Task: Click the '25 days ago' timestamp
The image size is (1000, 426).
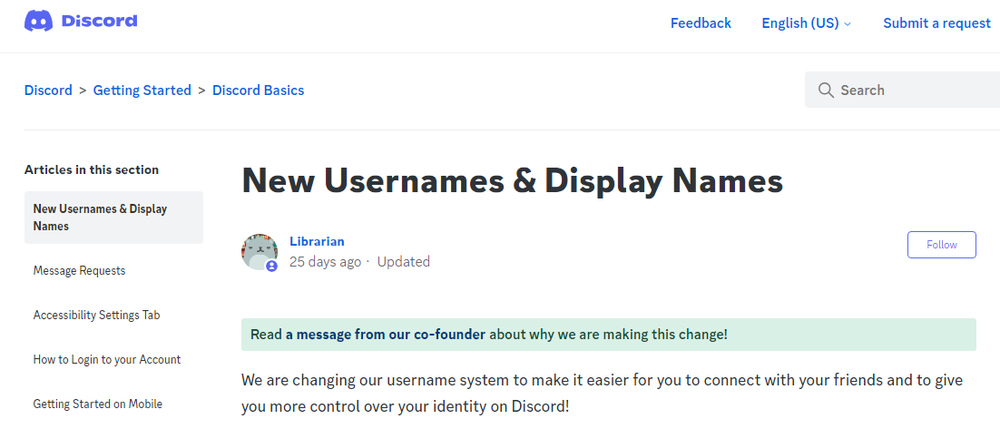Action: click(325, 261)
